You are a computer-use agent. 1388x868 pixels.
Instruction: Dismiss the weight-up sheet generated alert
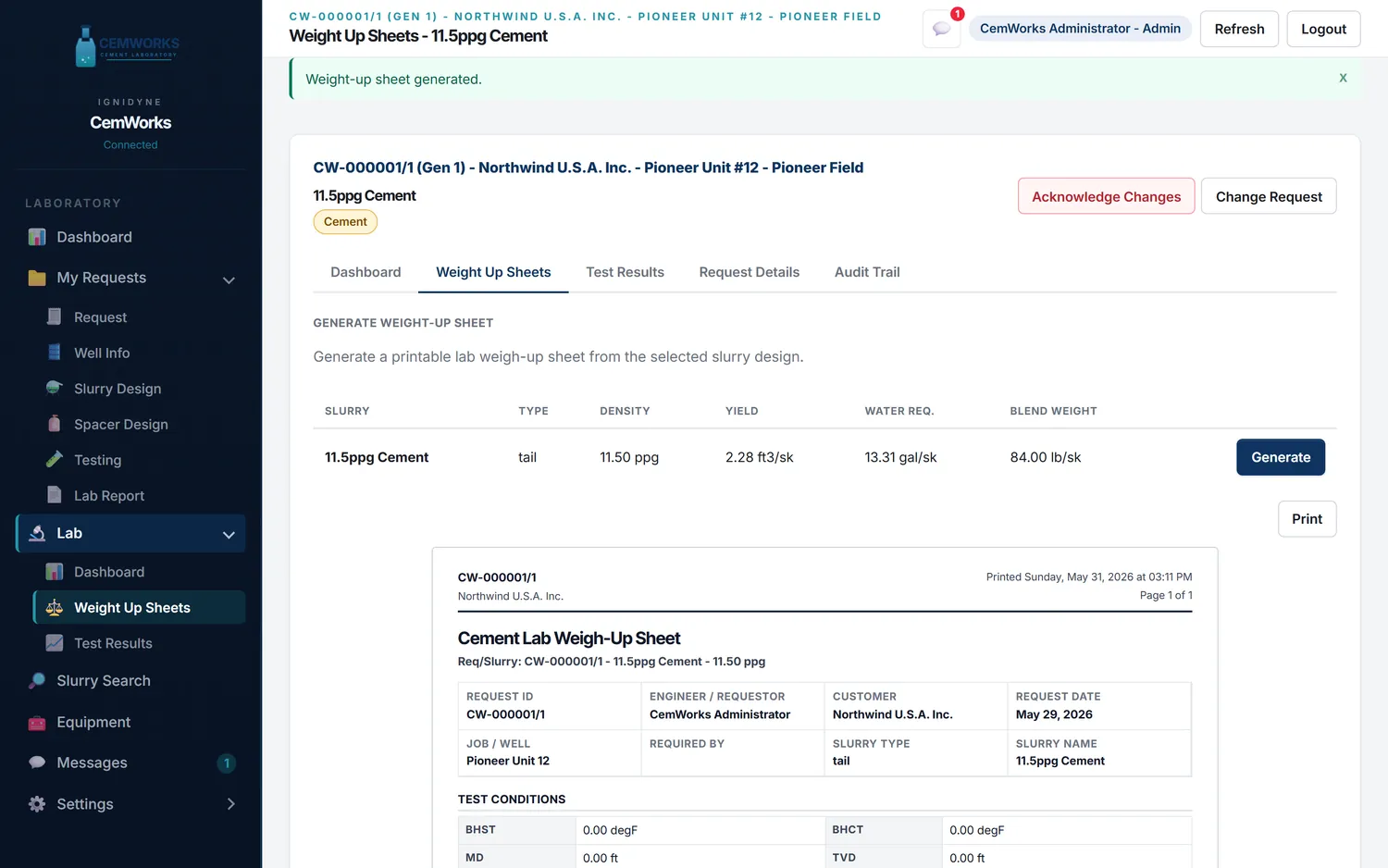[1343, 78]
